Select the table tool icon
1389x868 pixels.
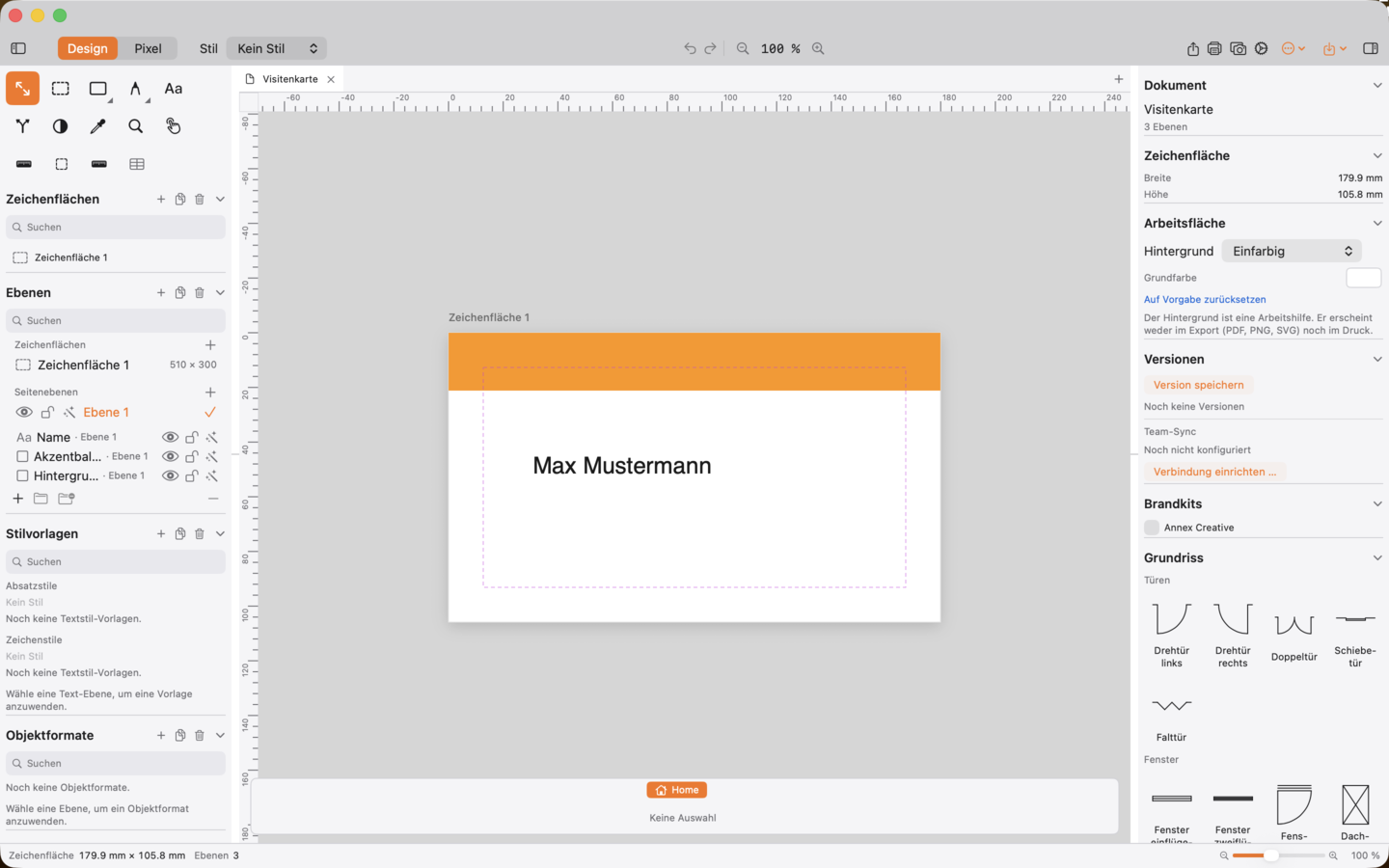pos(137,164)
